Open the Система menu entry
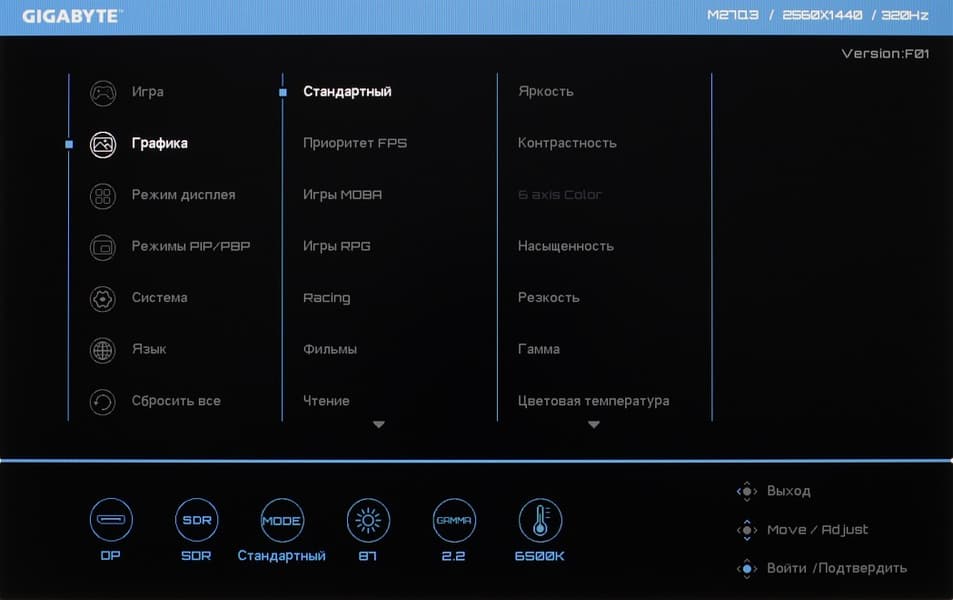The height and width of the screenshot is (600, 953). 160,298
